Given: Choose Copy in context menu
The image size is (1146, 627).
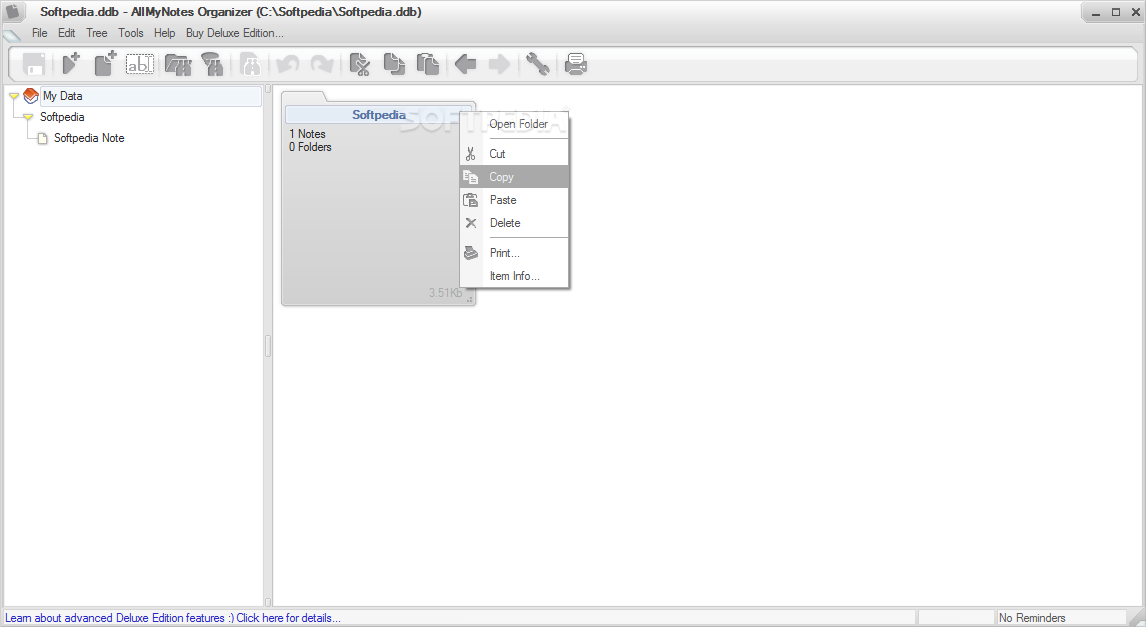Looking at the screenshot, I should tap(515, 177).
